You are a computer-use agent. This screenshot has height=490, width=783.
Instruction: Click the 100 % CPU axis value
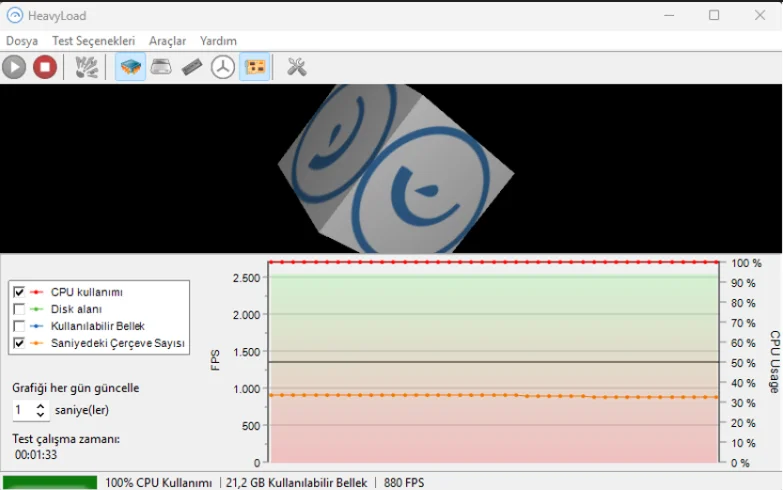pos(747,263)
